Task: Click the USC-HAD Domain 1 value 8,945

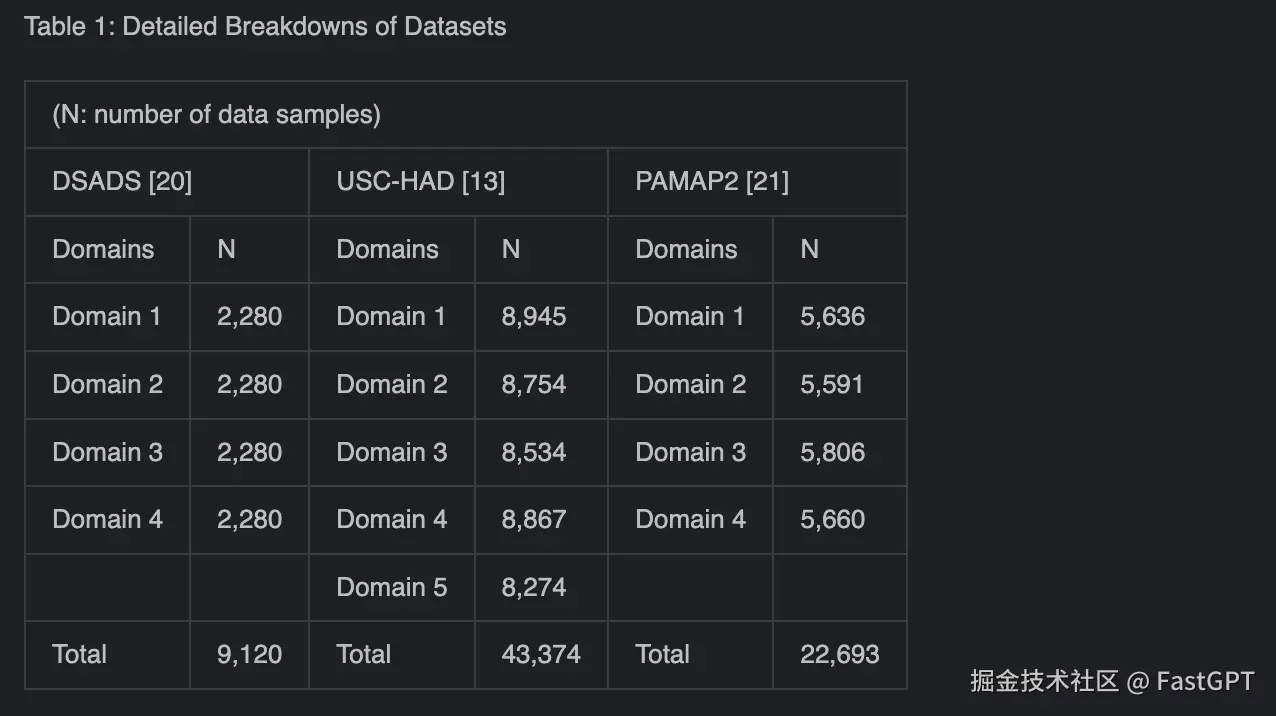Action: pos(534,317)
